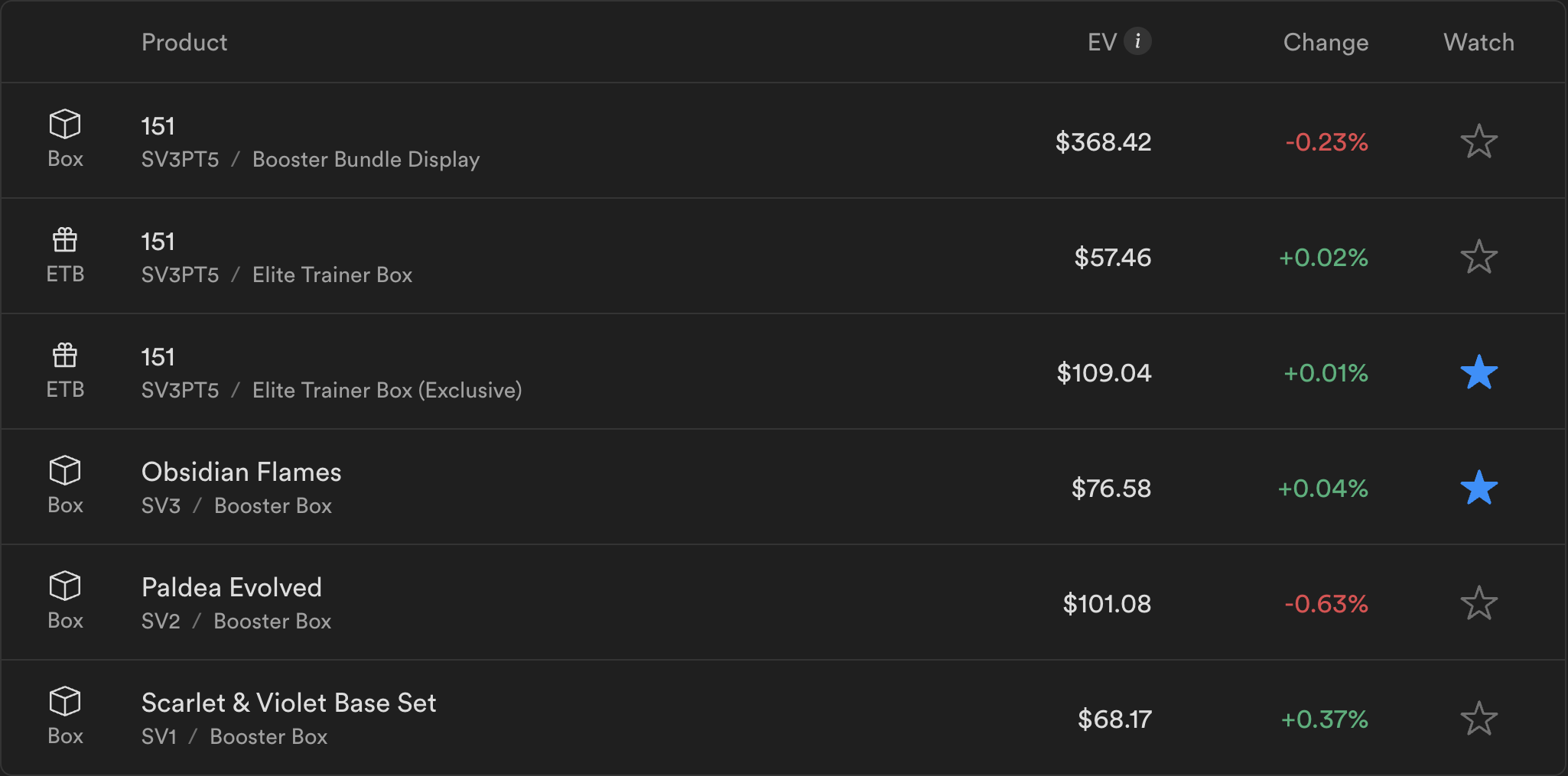Click the $368.42 EV value
The image size is (1568, 776).
[x=1103, y=142]
